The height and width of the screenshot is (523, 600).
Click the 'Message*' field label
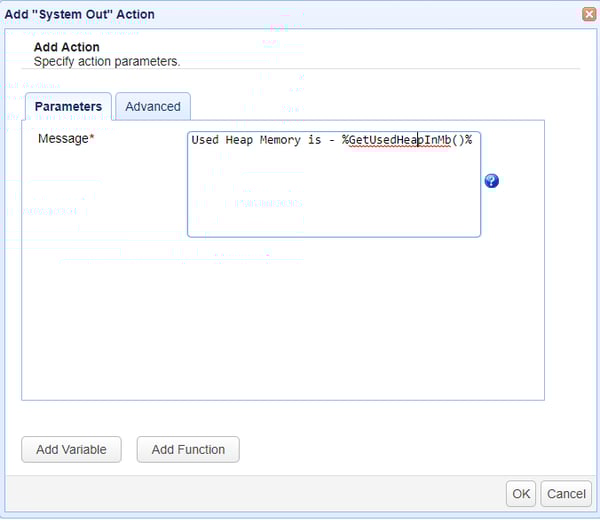coord(66,138)
